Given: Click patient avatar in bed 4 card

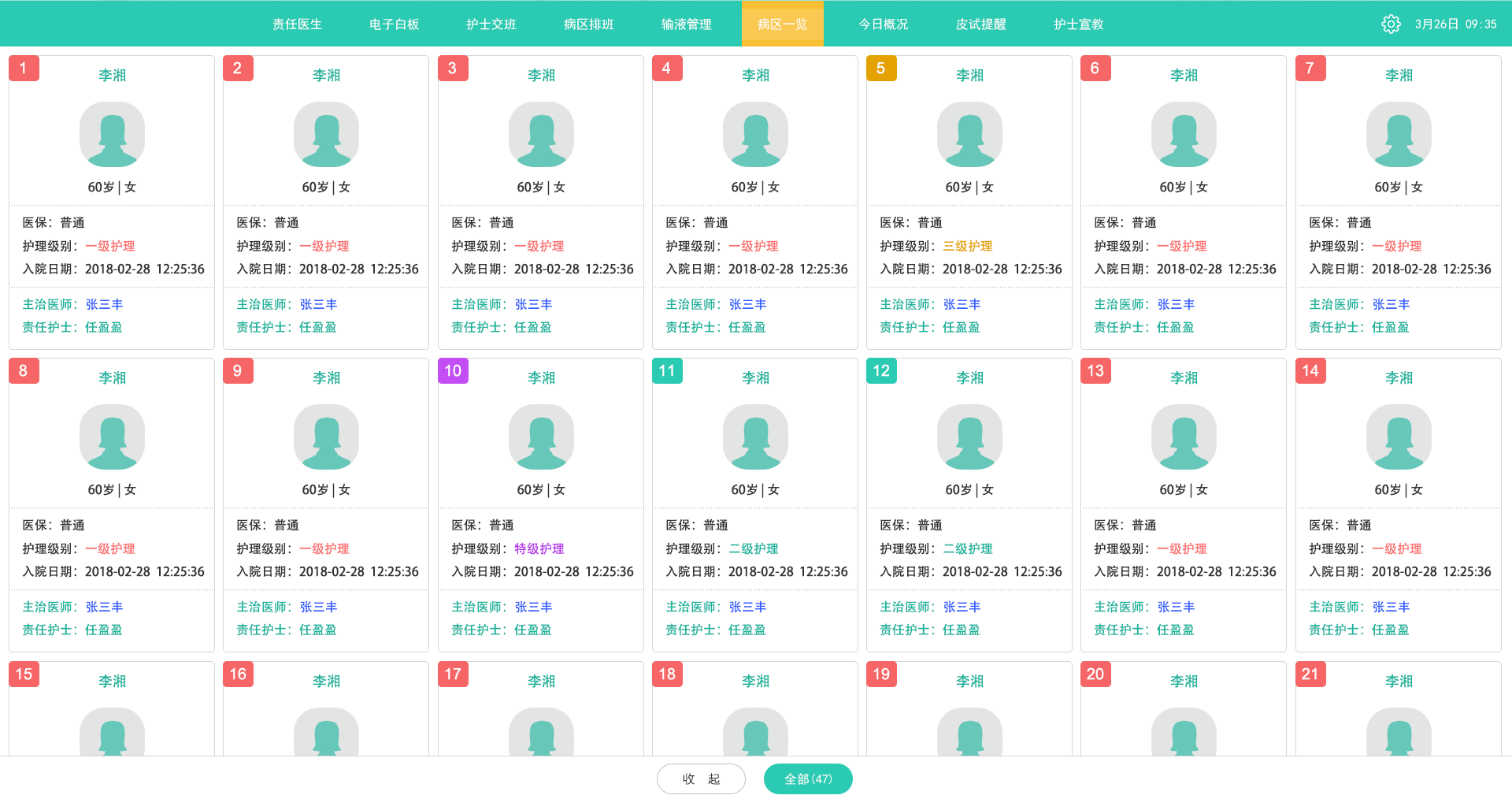Looking at the screenshot, I should tap(755, 134).
